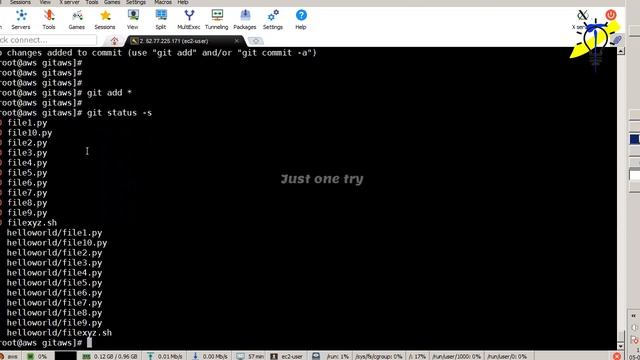Click upload speed 0.01 Mb/s indicator

pyautogui.click(x=165, y=356)
